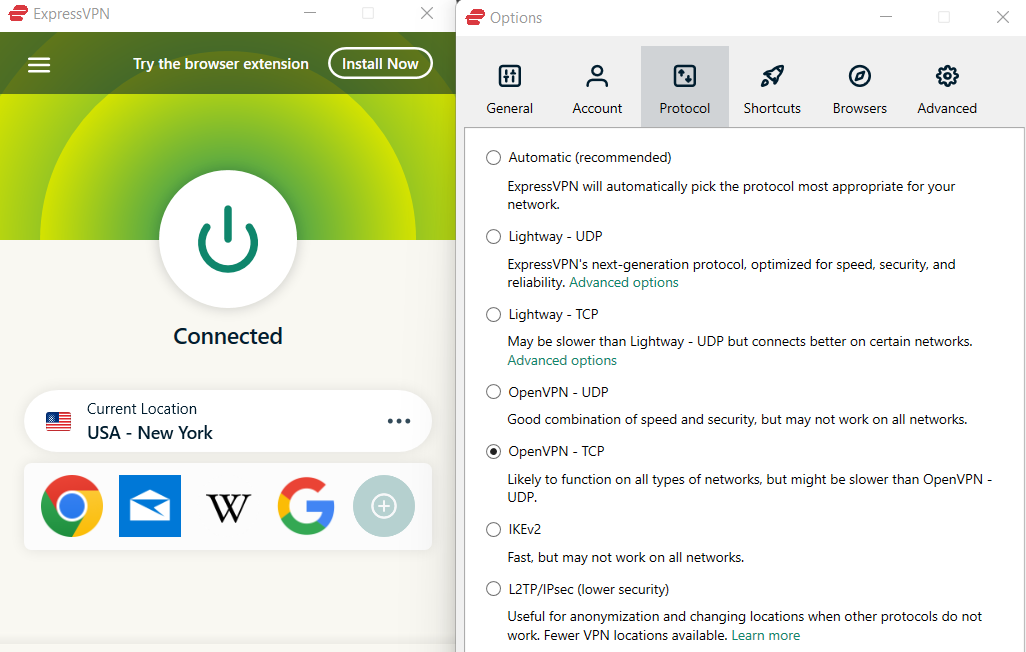Image resolution: width=1026 pixels, height=652 pixels.
Task: Add a new shortcut with plus icon
Action: coord(384,506)
